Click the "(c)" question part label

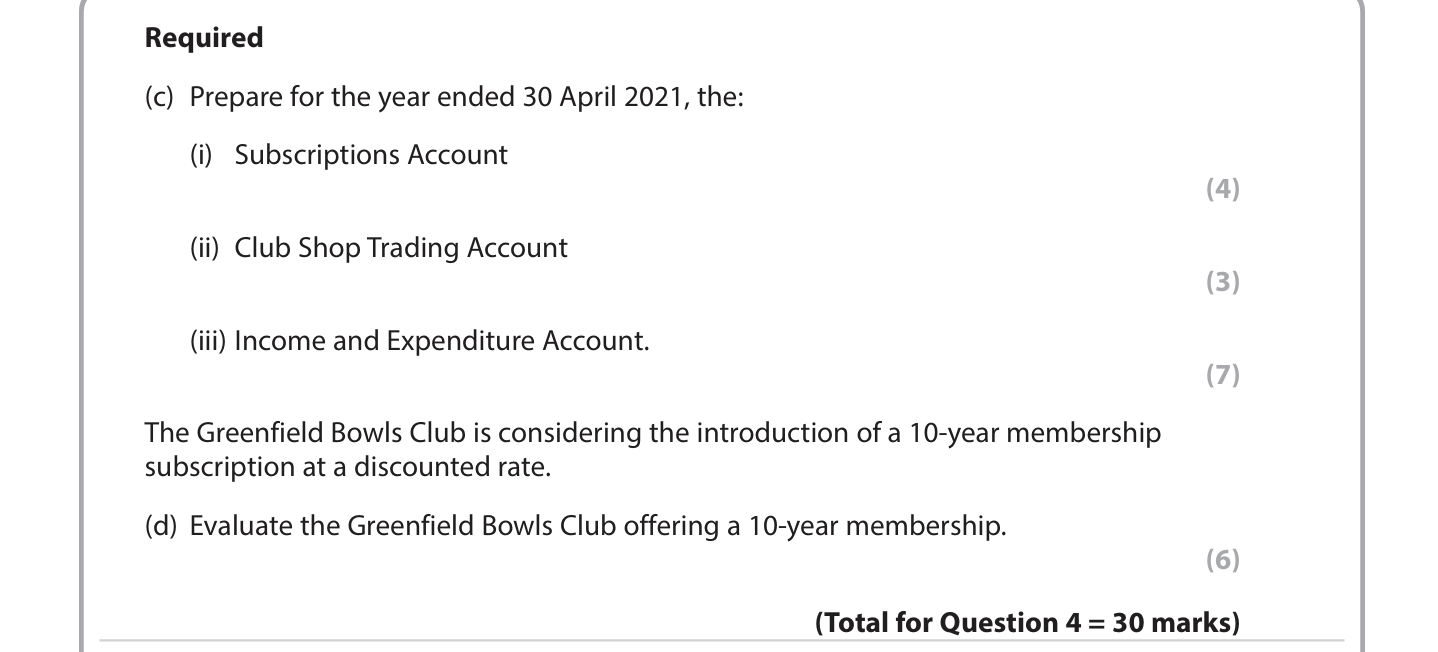tap(159, 98)
